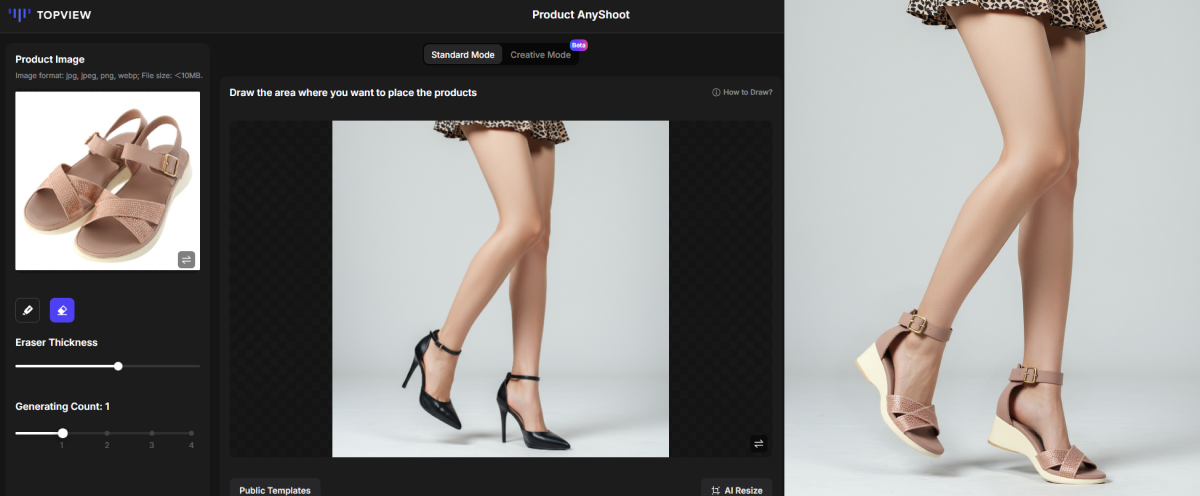1200x496 pixels.
Task: Select the eraser tool
Action: tap(62, 310)
